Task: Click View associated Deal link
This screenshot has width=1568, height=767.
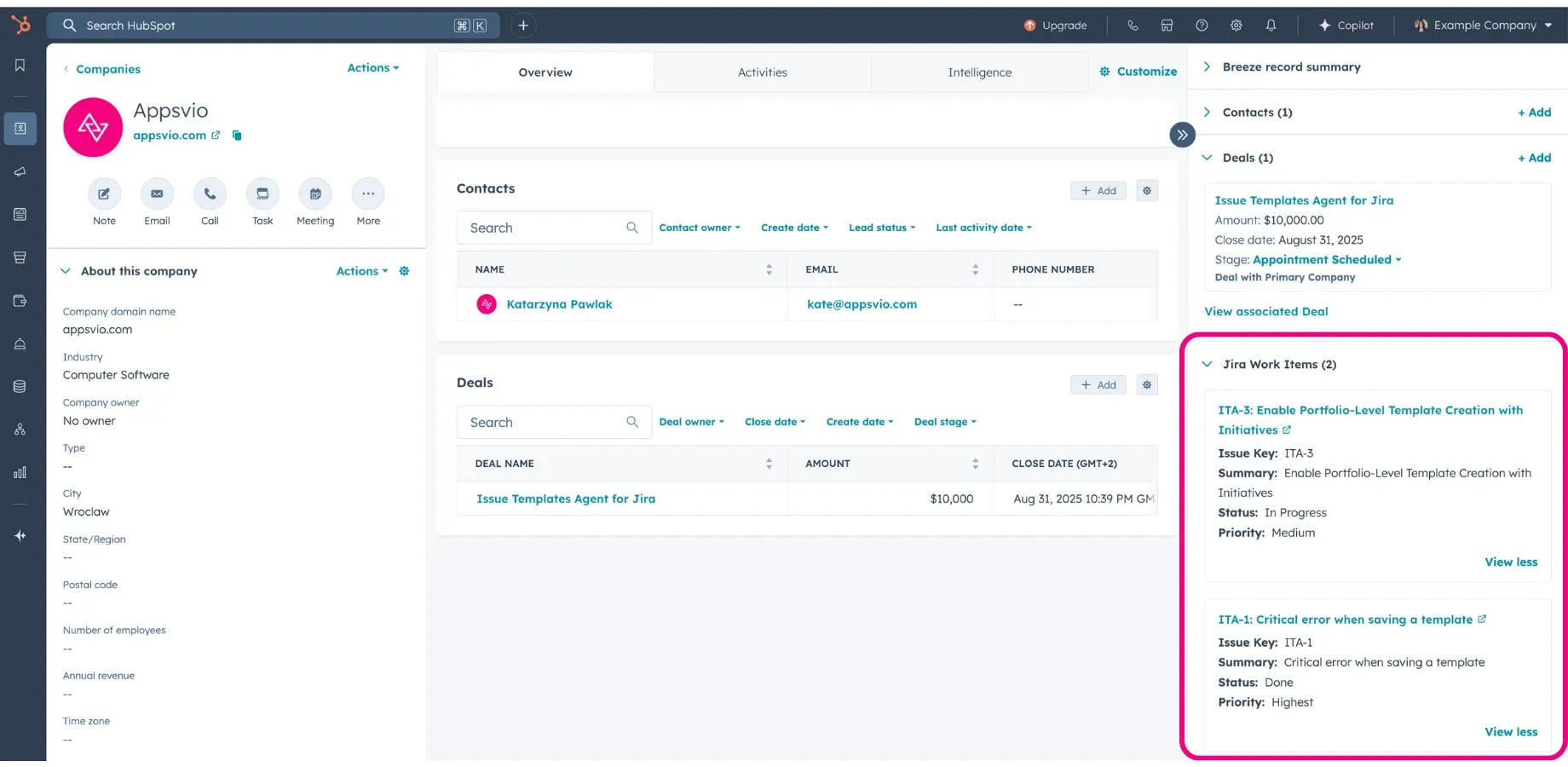Action: [1265, 312]
